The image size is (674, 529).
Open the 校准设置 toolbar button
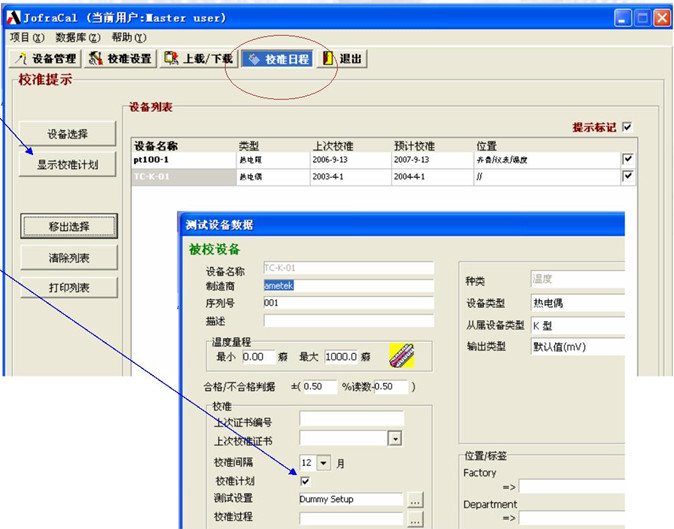pyautogui.click(x=121, y=58)
